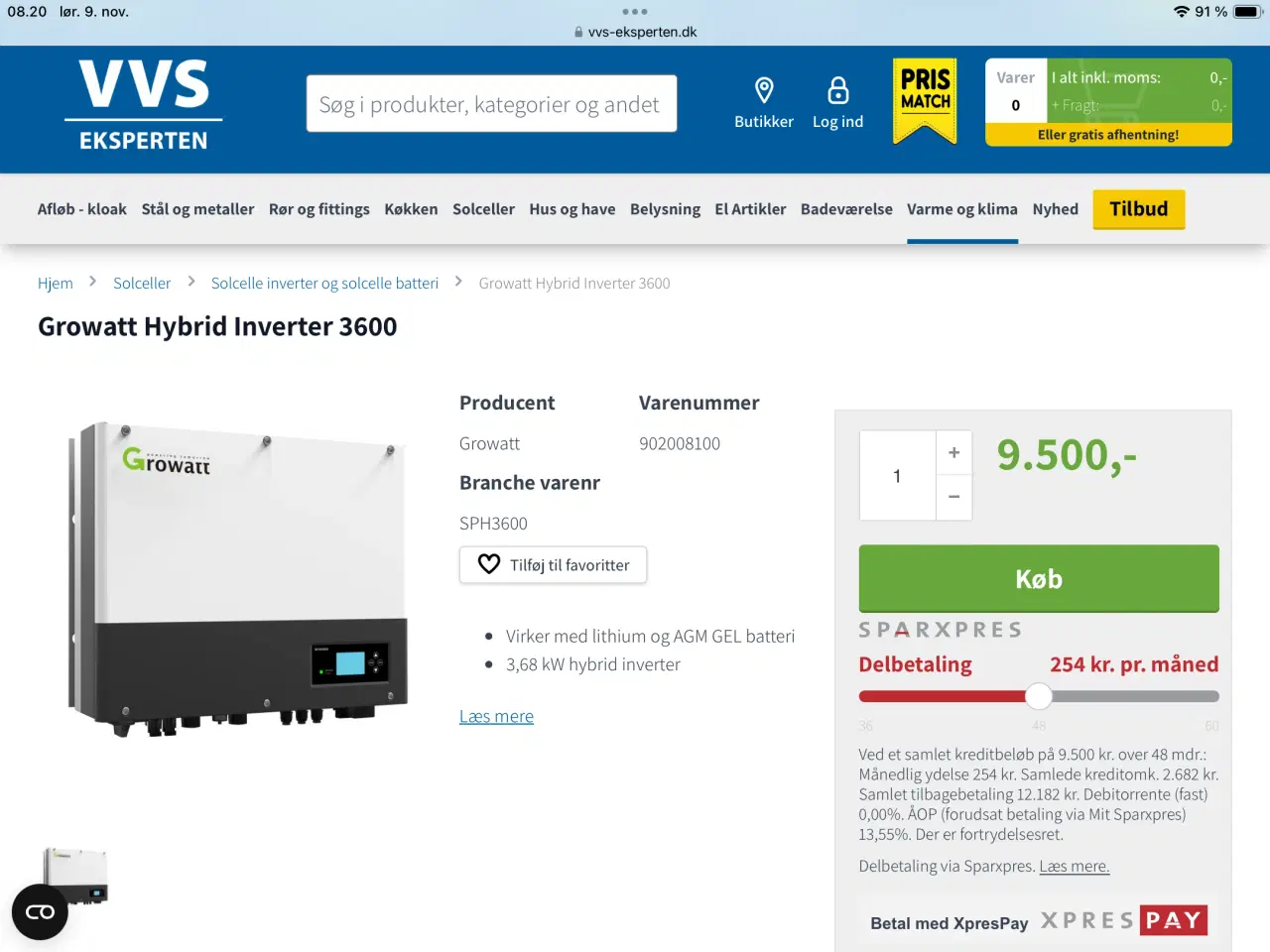Open the accessibility glasses icon button

(40, 911)
